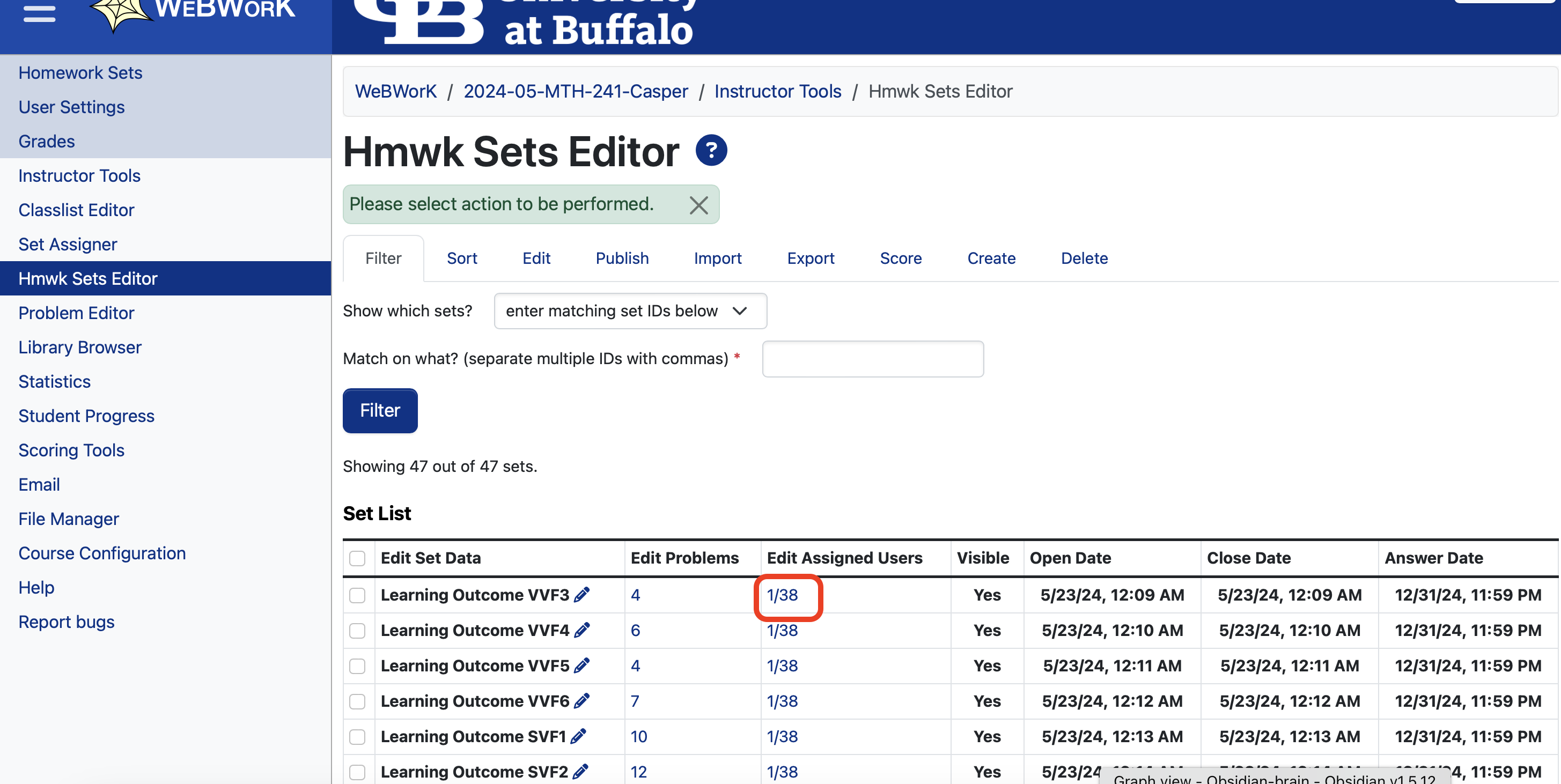Open the hamburger navigation menu
Screen dimensions: 1561x784
39,13
